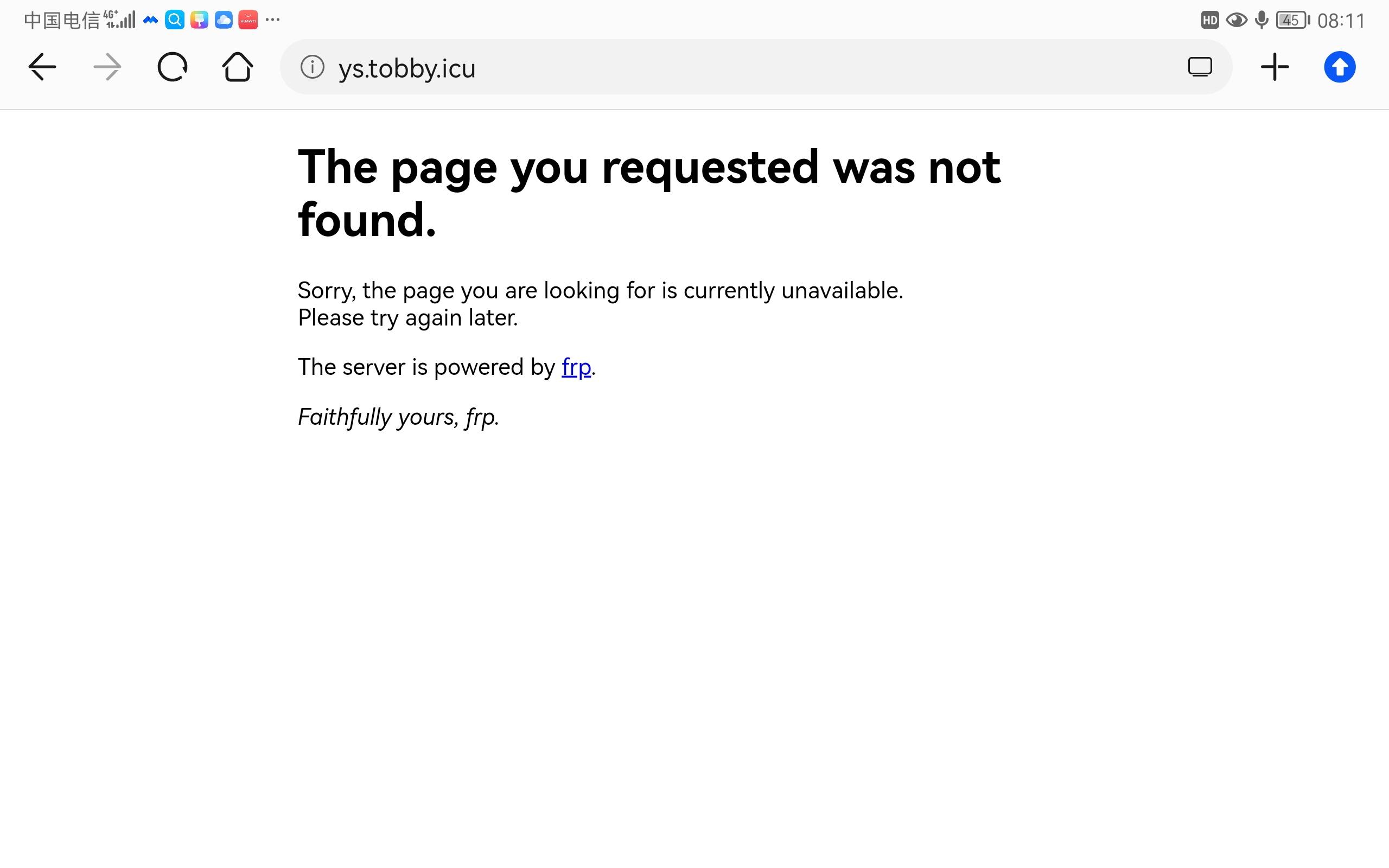This screenshot has height=868, width=1389.
Task: Open the browser home page
Action: click(x=238, y=67)
